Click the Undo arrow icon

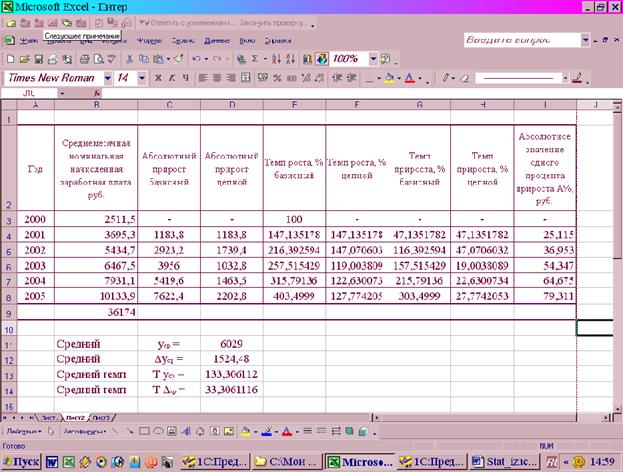[x=194, y=59]
